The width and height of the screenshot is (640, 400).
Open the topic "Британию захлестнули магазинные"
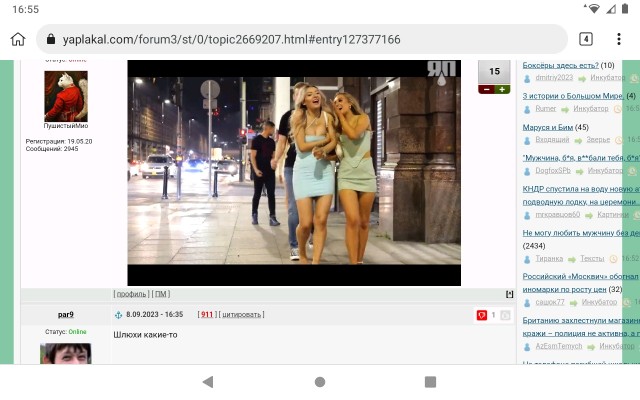click(581, 327)
